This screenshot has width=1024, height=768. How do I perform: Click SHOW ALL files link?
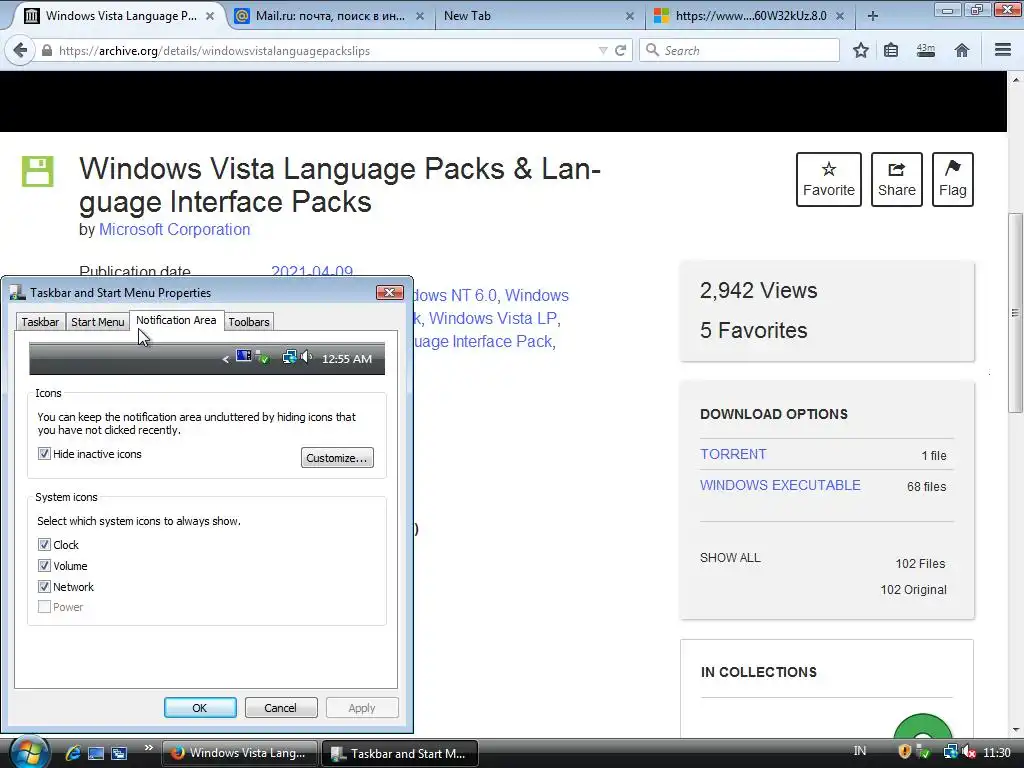pyautogui.click(x=730, y=558)
